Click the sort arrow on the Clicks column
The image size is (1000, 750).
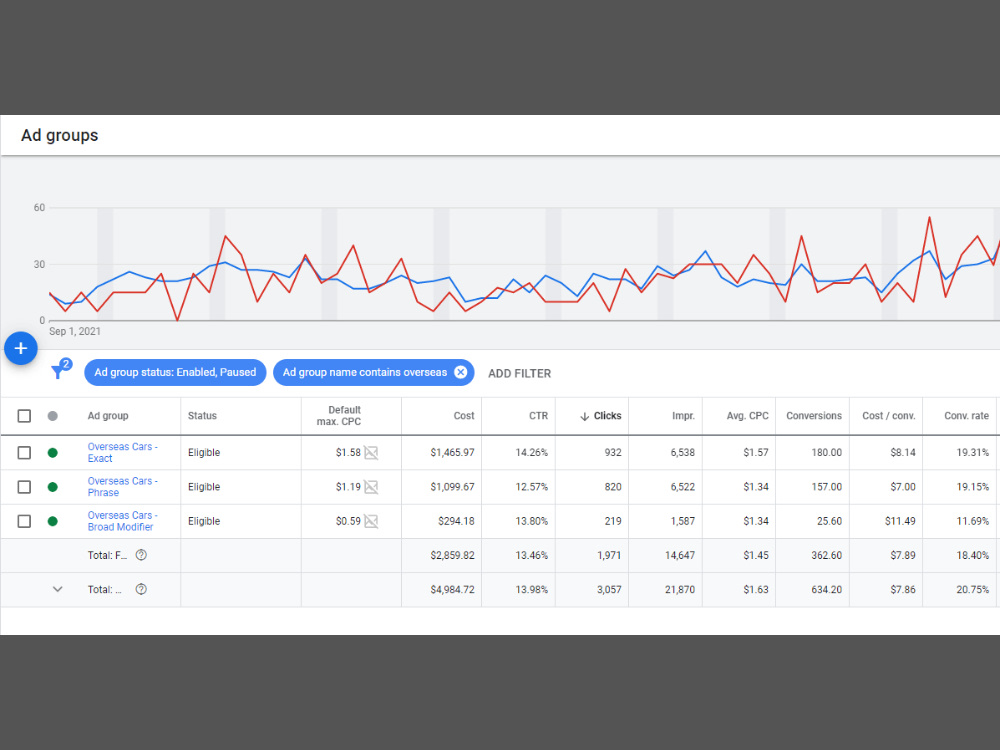584,416
